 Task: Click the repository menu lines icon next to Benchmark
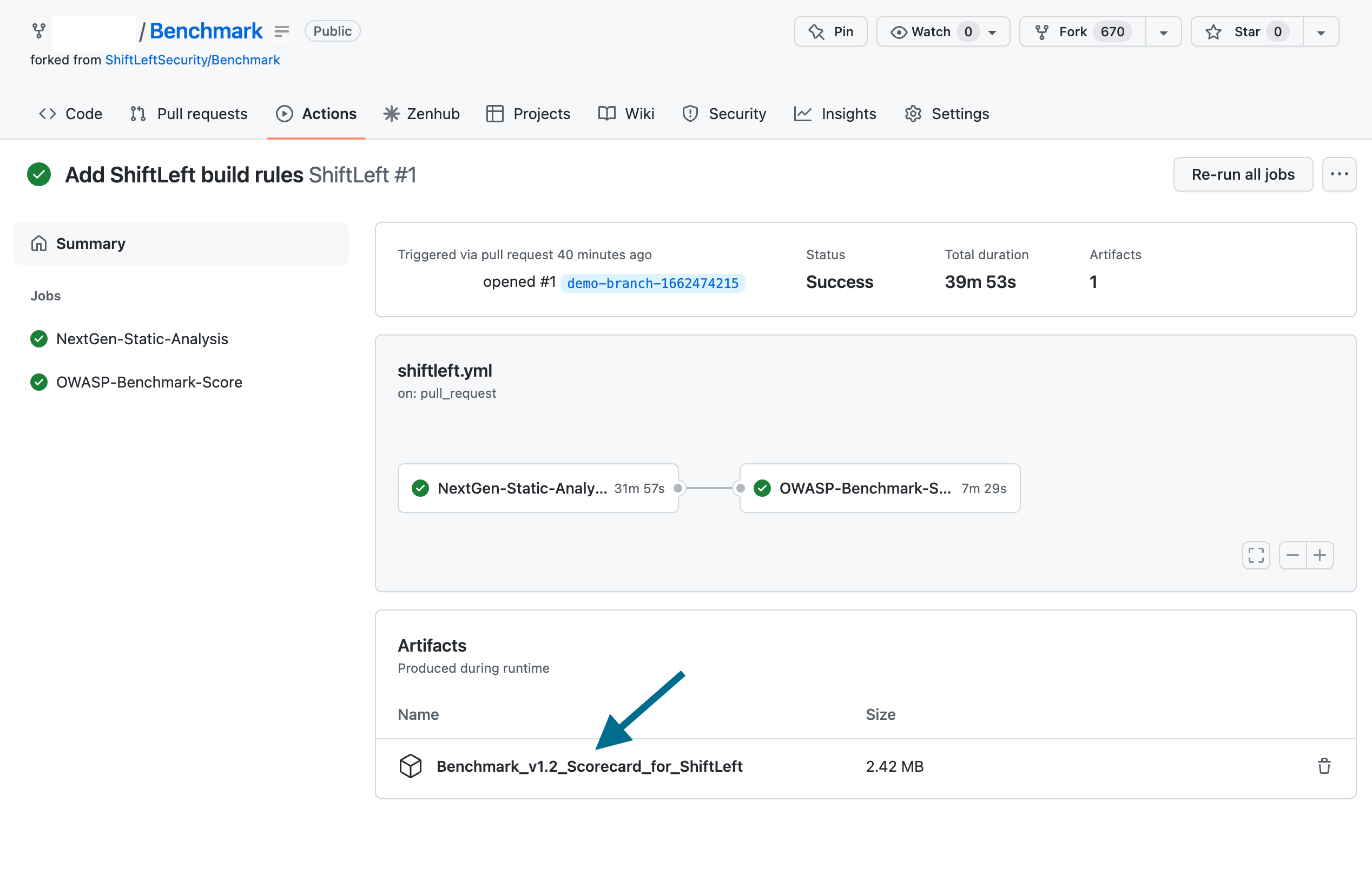[282, 31]
